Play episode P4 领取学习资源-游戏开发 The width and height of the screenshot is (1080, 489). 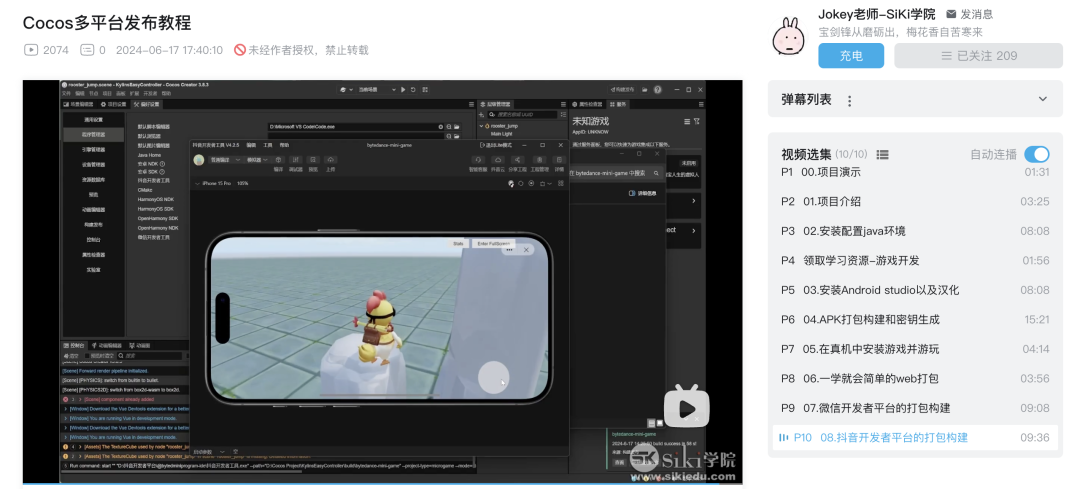click(x=915, y=260)
